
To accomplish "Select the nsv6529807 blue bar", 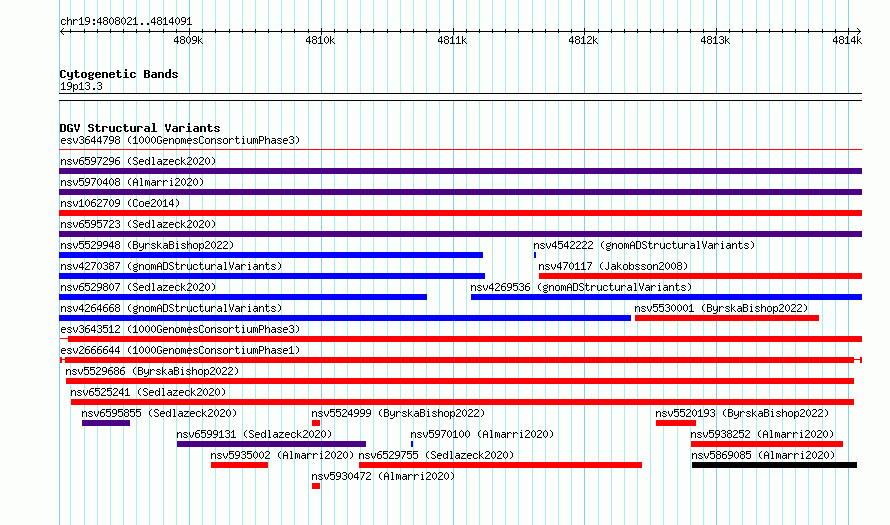I will (243, 297).
